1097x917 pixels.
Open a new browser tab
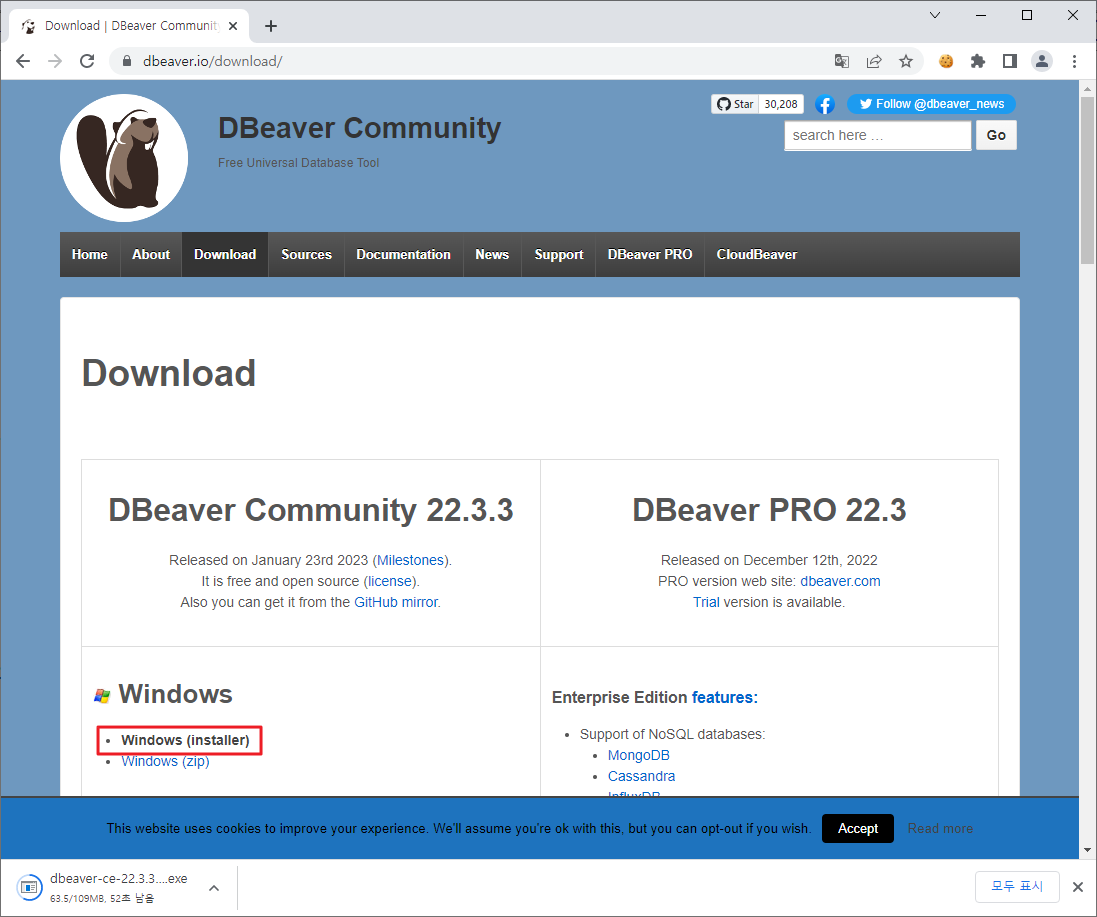(271, 26)
